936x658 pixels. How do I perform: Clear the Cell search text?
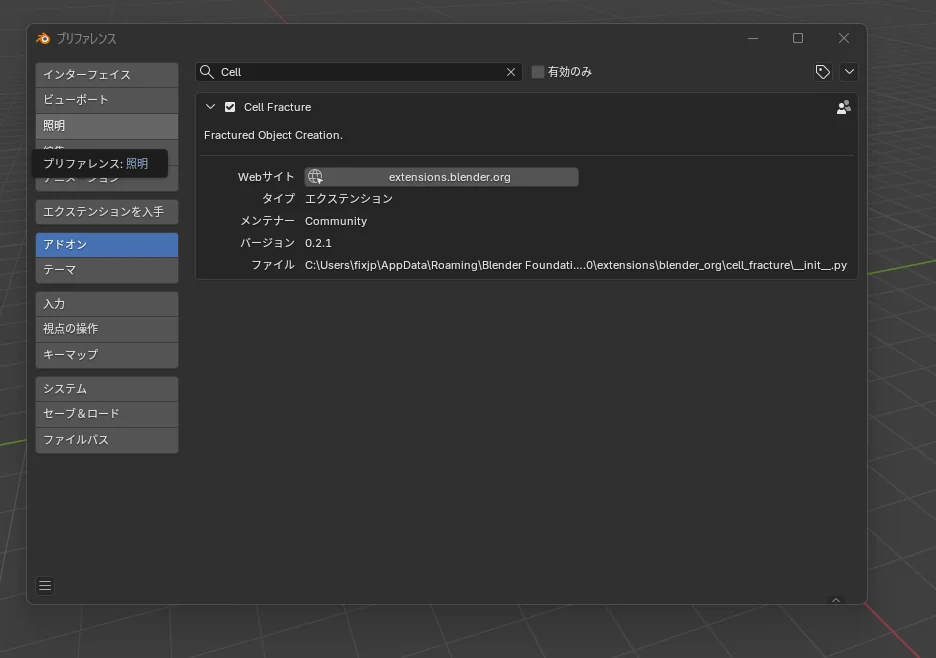[511, 72]
